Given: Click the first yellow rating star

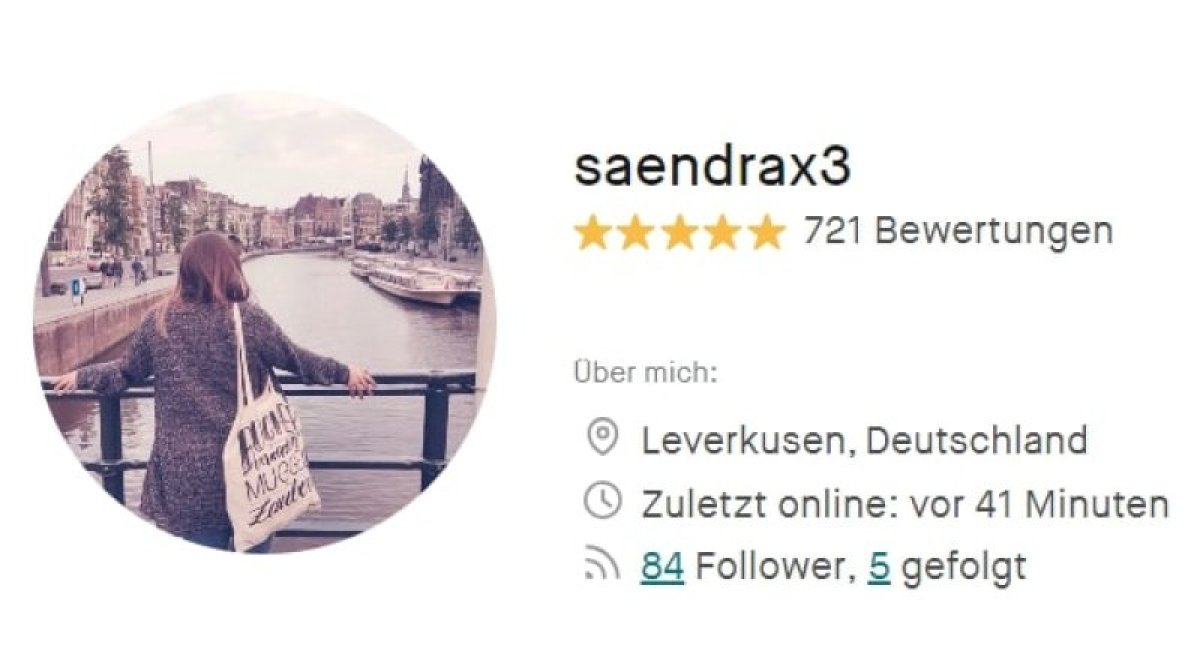Looking at the screenshot, I should 594,232.
